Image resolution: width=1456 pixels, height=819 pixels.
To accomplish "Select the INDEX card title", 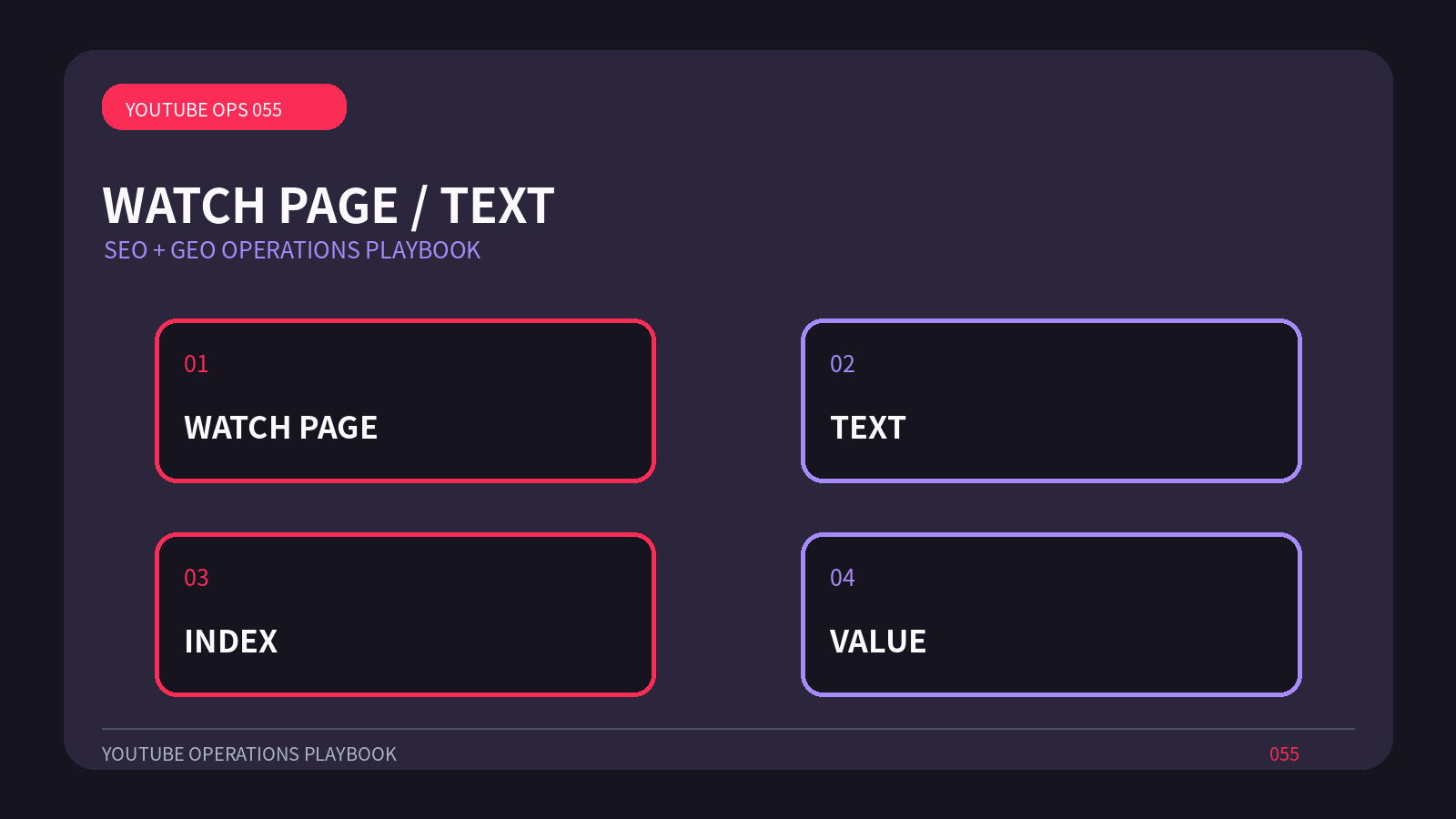I will pyautogui.click(x=231, y=642).
